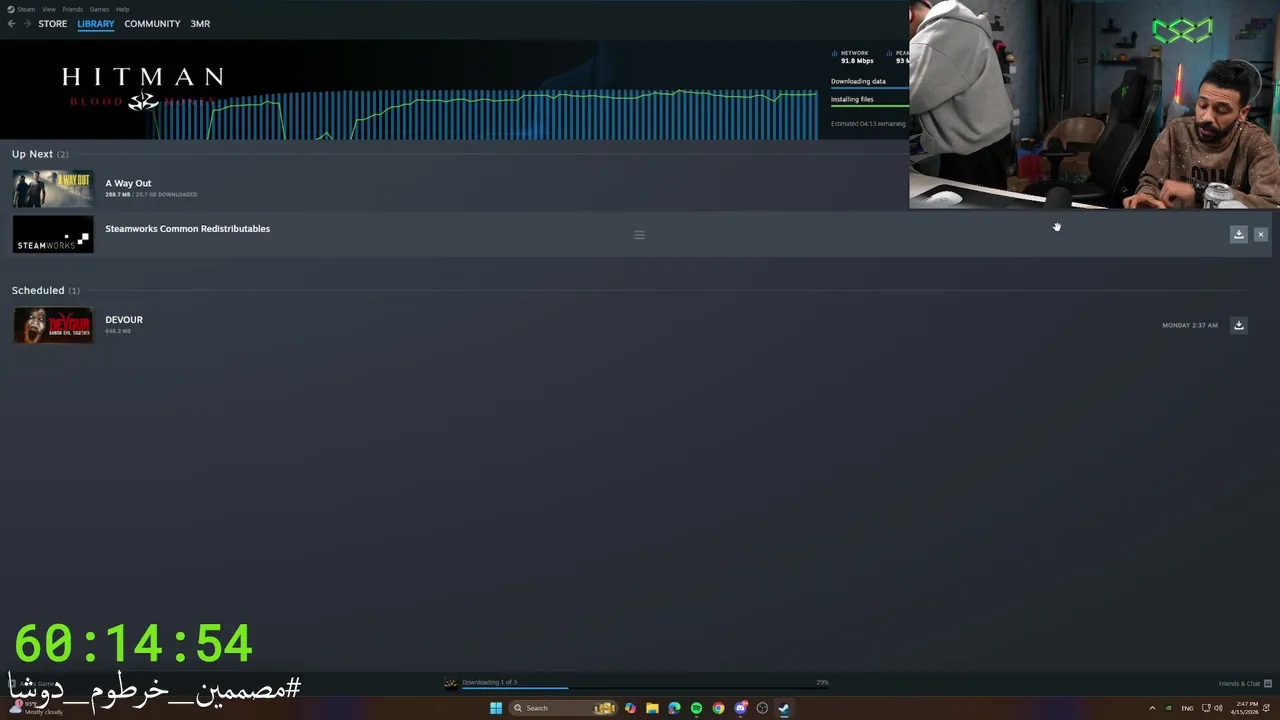Click the Scheduled section header
This screenshot has height=720, width=1280.
point(46,290)
